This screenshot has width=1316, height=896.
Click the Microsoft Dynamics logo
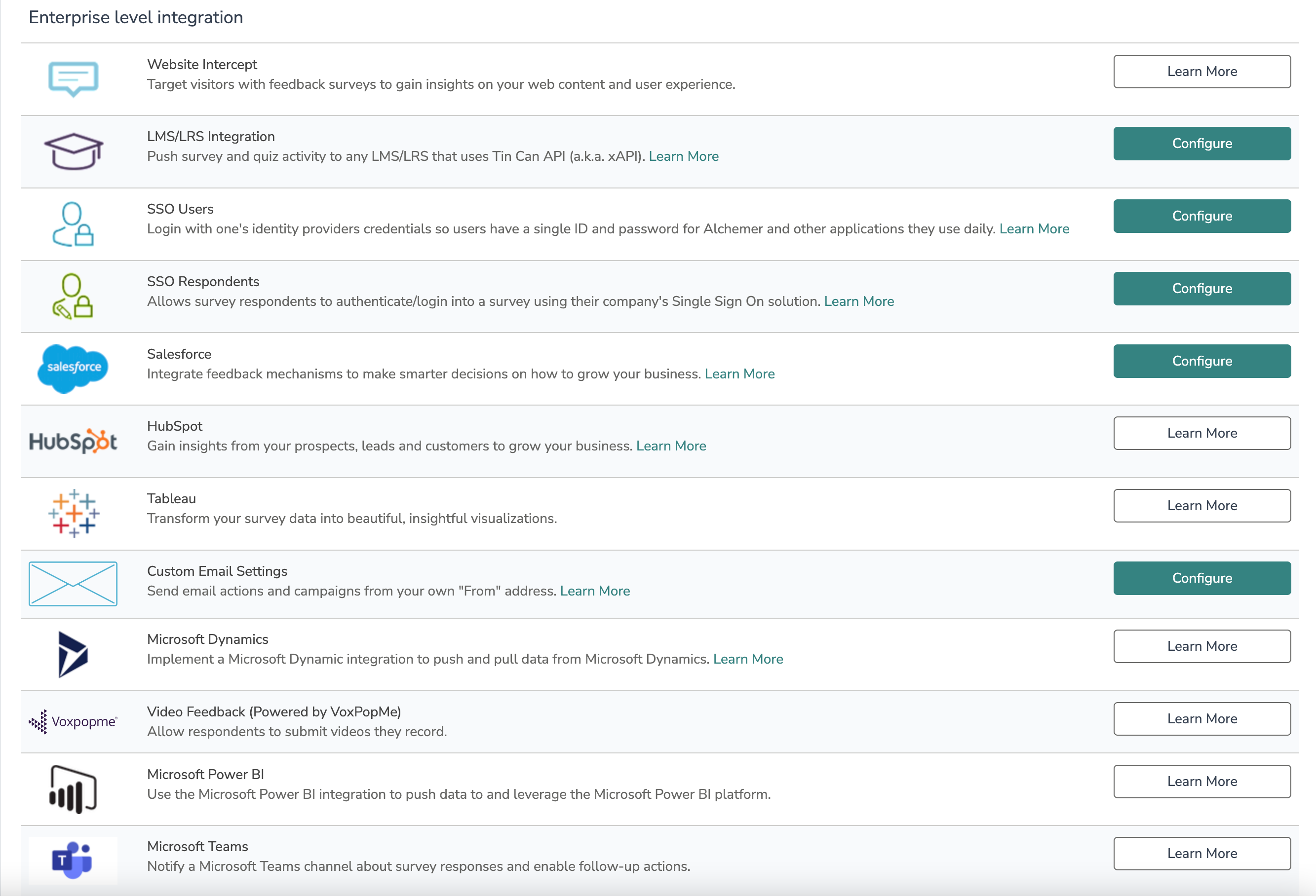(73, 654)
